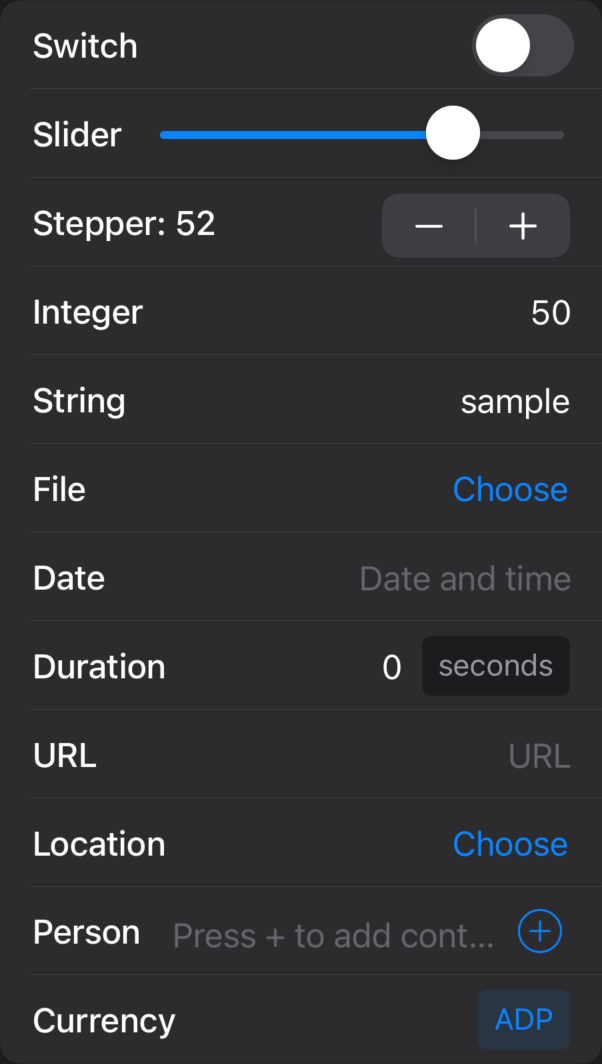Open the ADP currency picker
Image resolution: width=602 pixels, height=1064 pixels.
[523, 1019]
